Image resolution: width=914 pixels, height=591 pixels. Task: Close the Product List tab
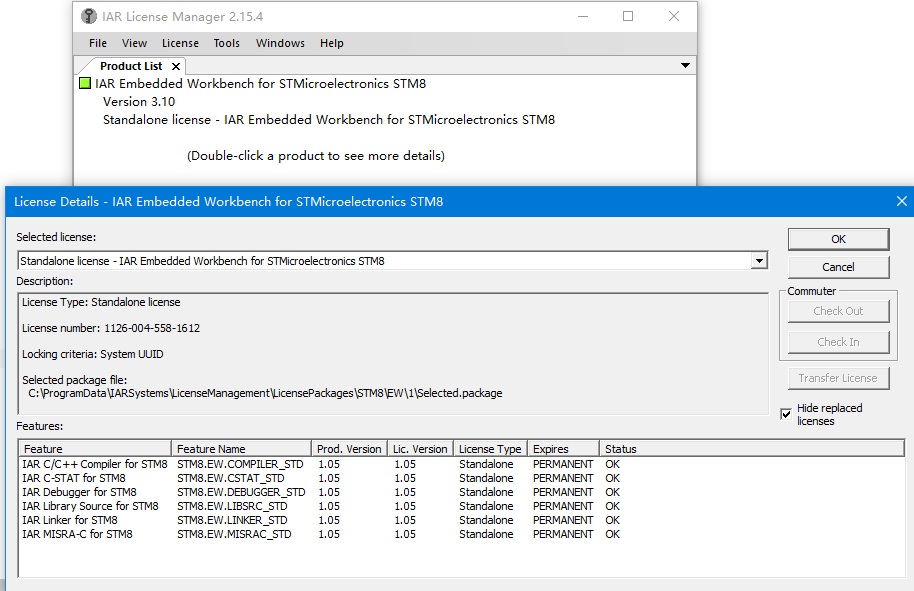pos(175,66)
